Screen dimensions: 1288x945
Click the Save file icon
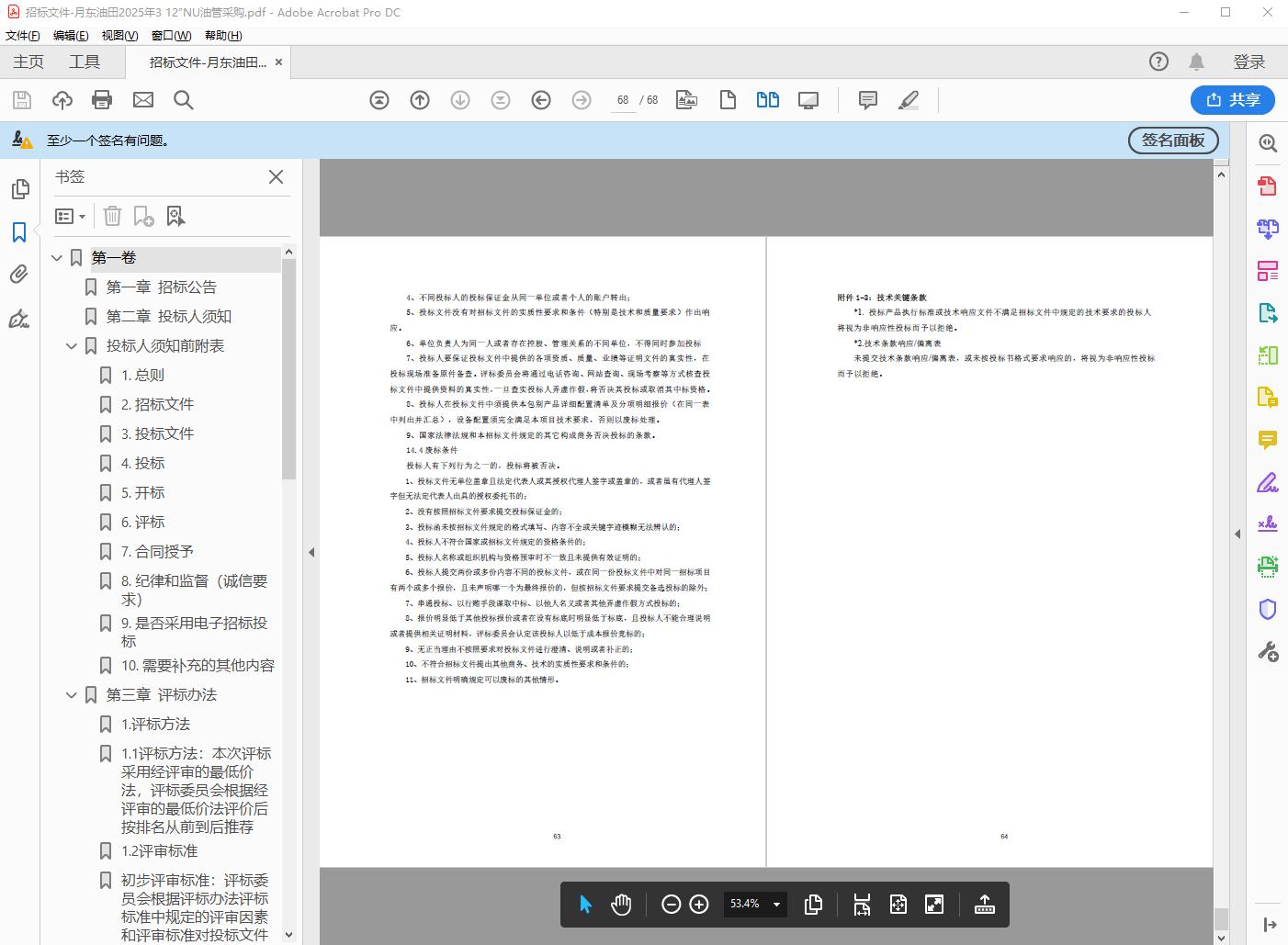(22, 100)
